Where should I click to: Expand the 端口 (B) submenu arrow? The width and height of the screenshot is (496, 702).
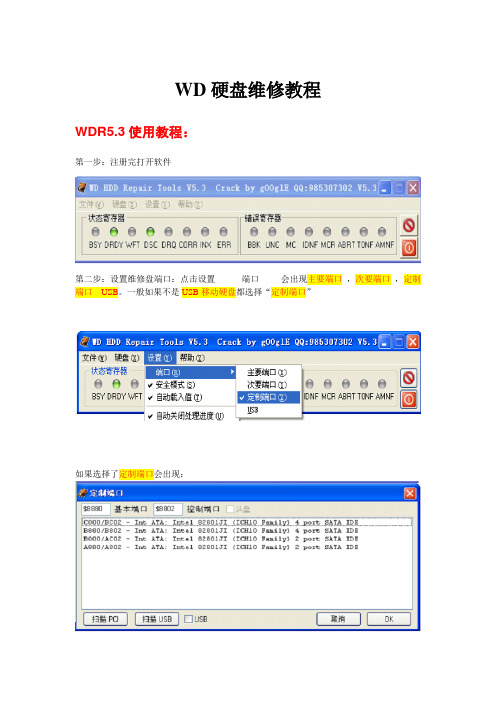(232, 372)
